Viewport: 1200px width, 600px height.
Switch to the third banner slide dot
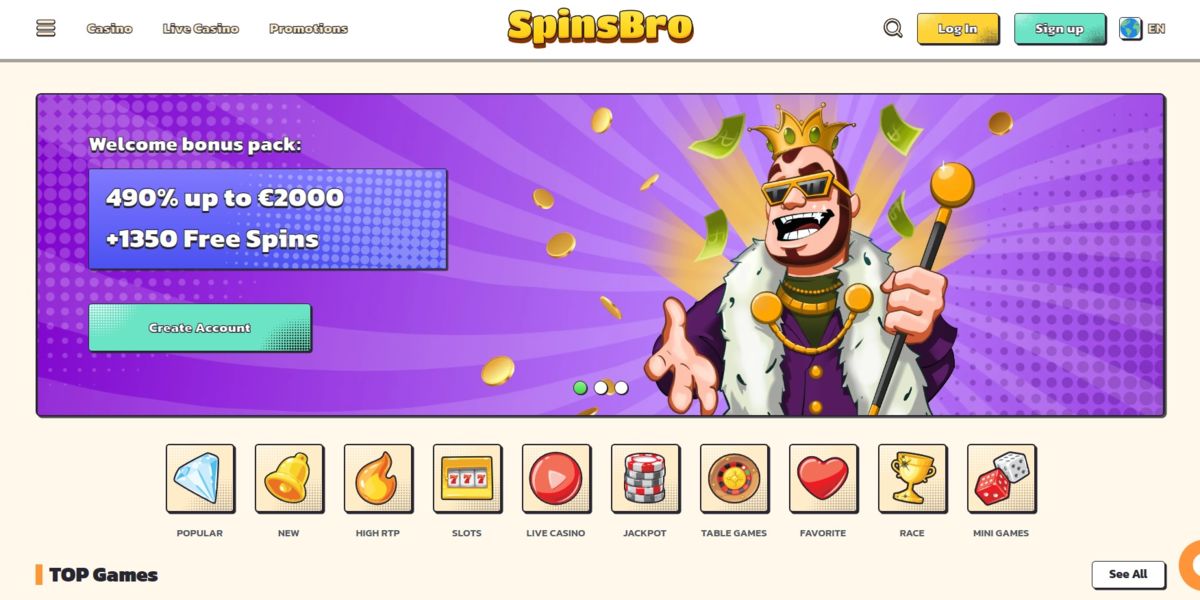tap(621, 388)
